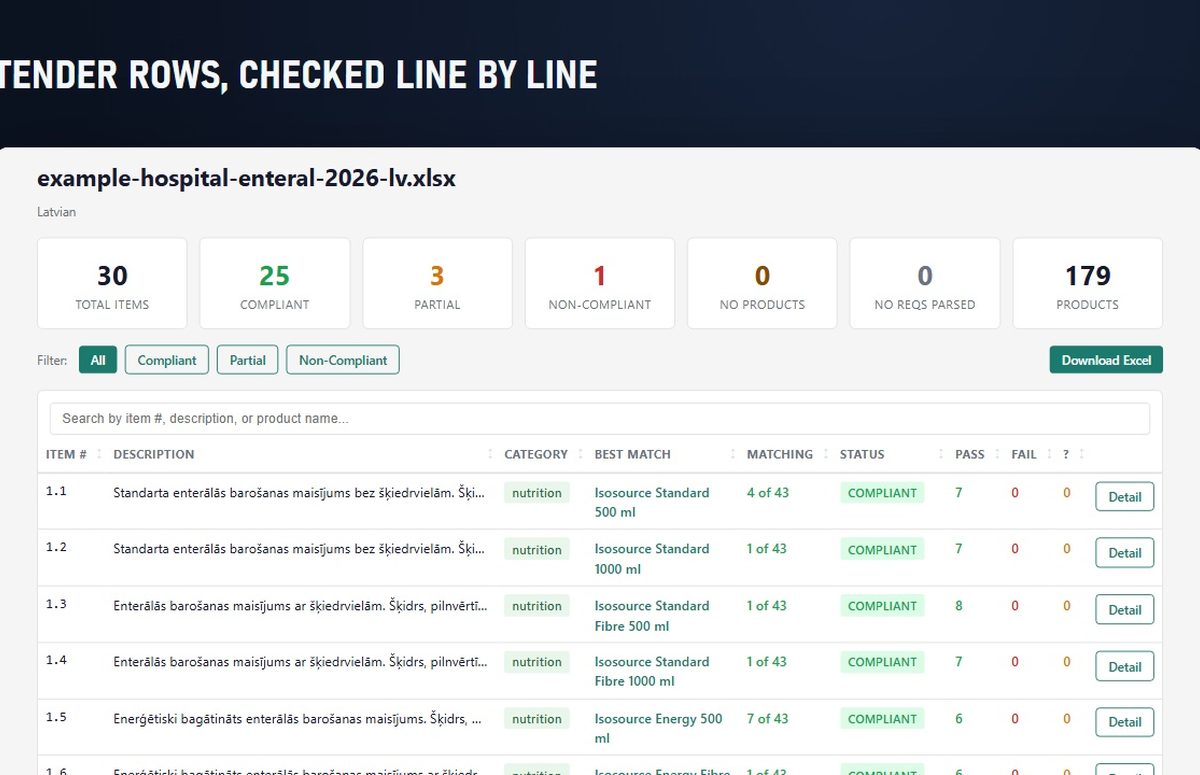Click the nutrition tag in row 1.1

click(537, 493)
